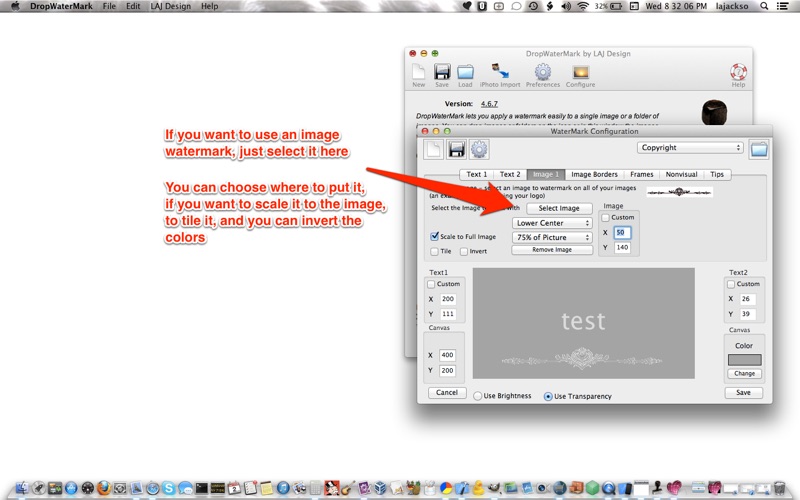This screenshot has width=800, height=500.
Task: Switch to the Text 1 tab
Action: click(x=477, y=174)
